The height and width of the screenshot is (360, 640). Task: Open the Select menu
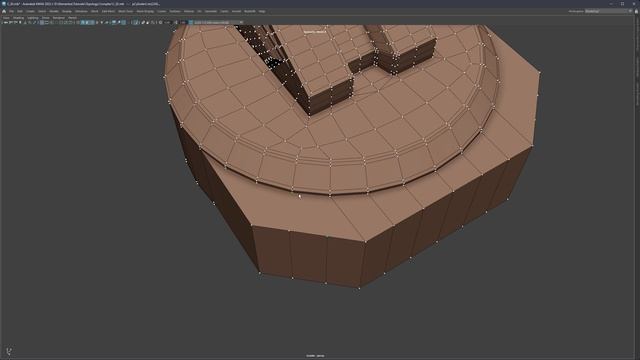(42, 11)
